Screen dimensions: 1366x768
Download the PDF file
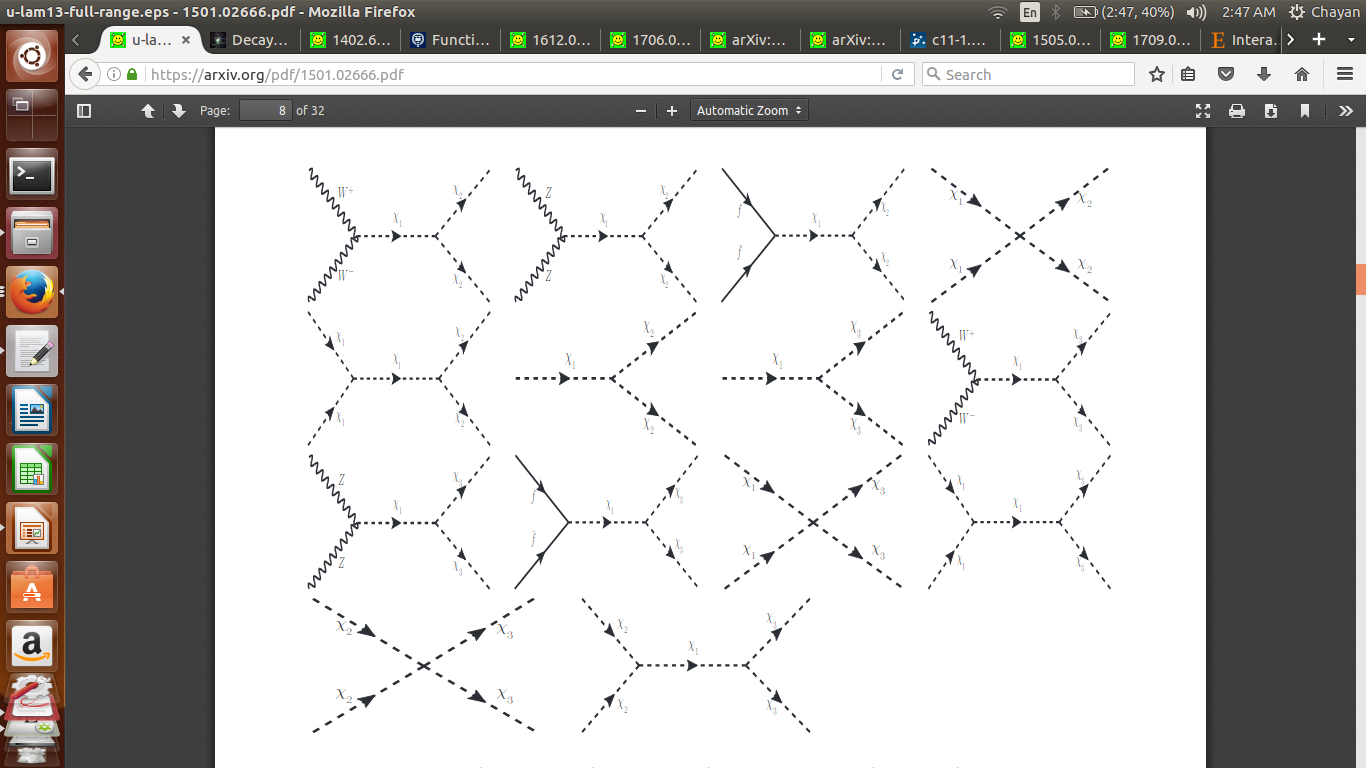coord(1271,111)
